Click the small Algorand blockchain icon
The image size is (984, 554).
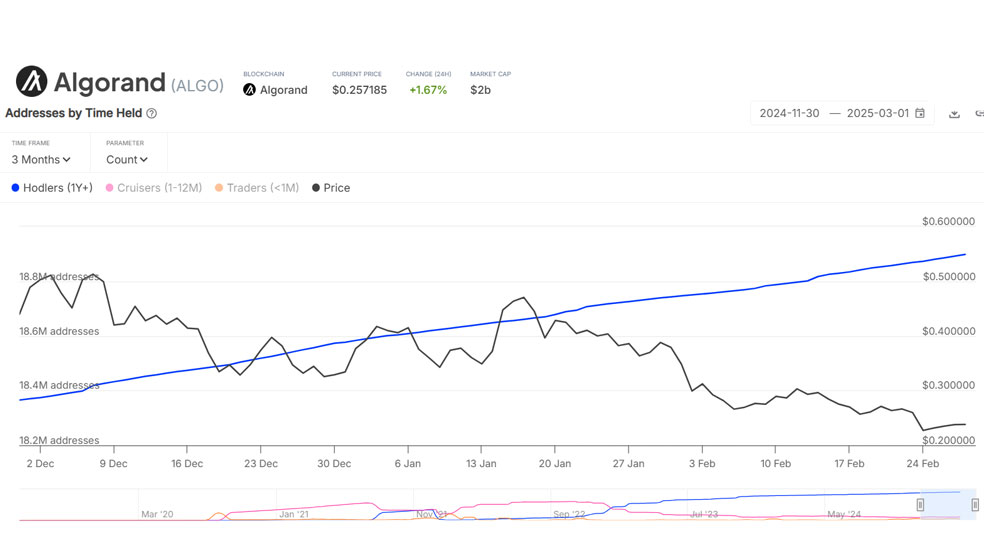(x=249, y=90)
